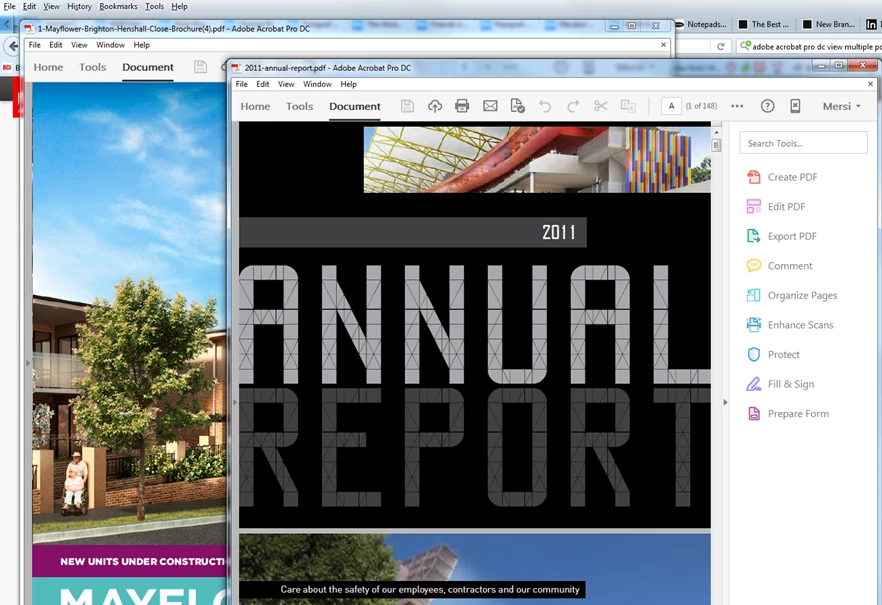This screenshot has height=605, width=882.
Task: Open the View menu in the Mayflower brochure window
Action: click(x=79, y=45)
